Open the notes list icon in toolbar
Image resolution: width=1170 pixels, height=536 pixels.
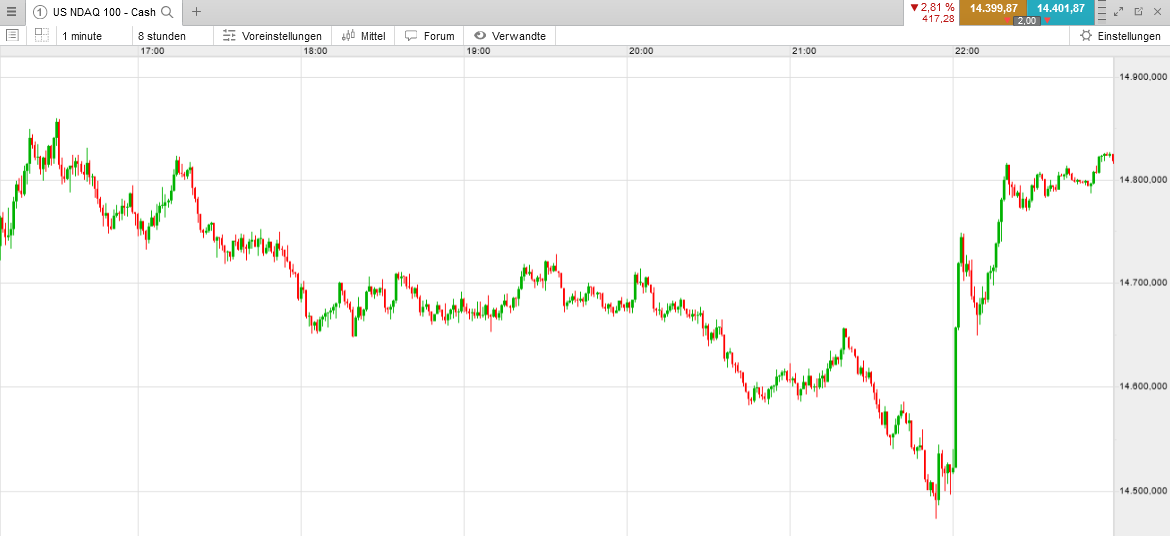(11, 35)
